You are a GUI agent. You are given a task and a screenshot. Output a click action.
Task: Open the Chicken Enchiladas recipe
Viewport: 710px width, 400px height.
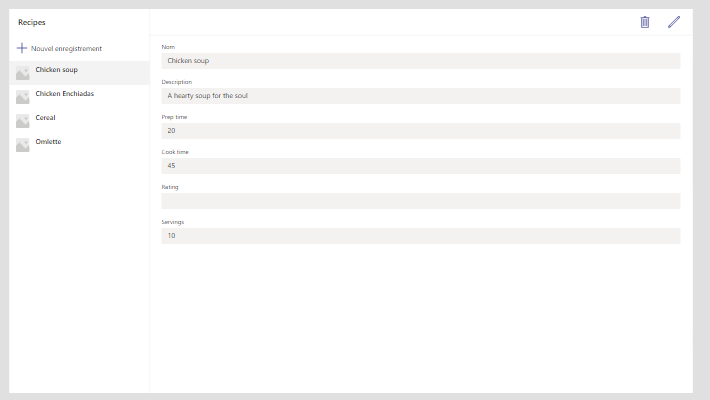[x=79, y=97]
